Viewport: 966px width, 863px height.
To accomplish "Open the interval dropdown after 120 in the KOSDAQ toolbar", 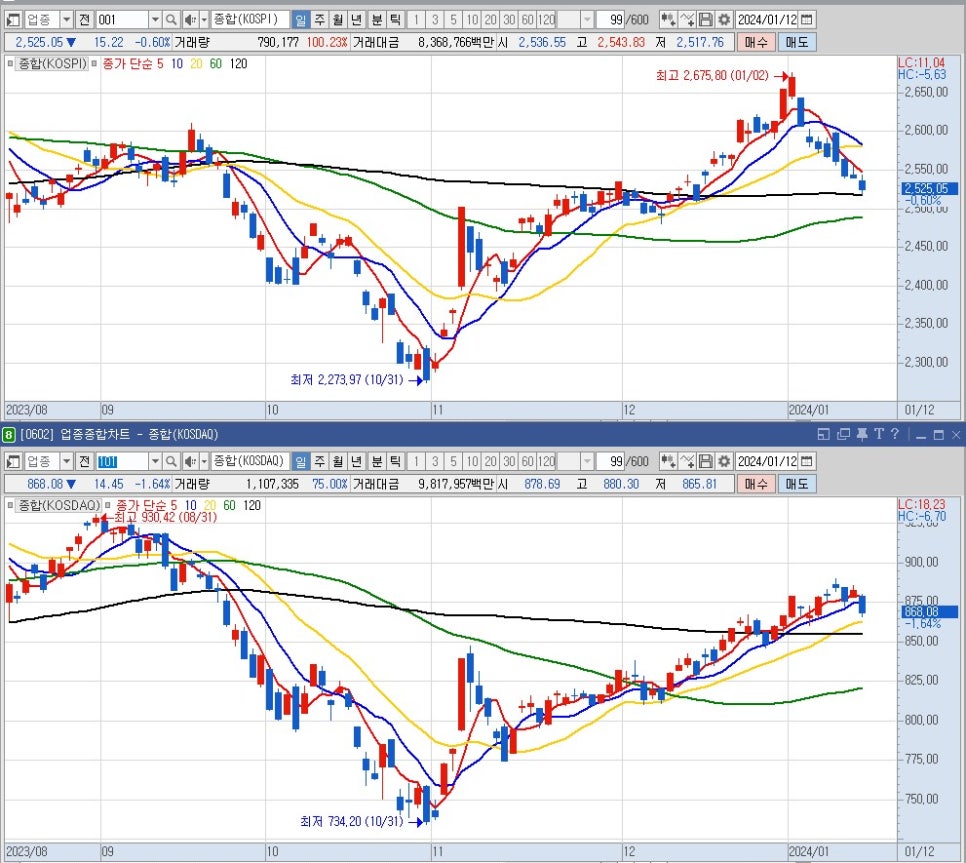I will (586, 461).
